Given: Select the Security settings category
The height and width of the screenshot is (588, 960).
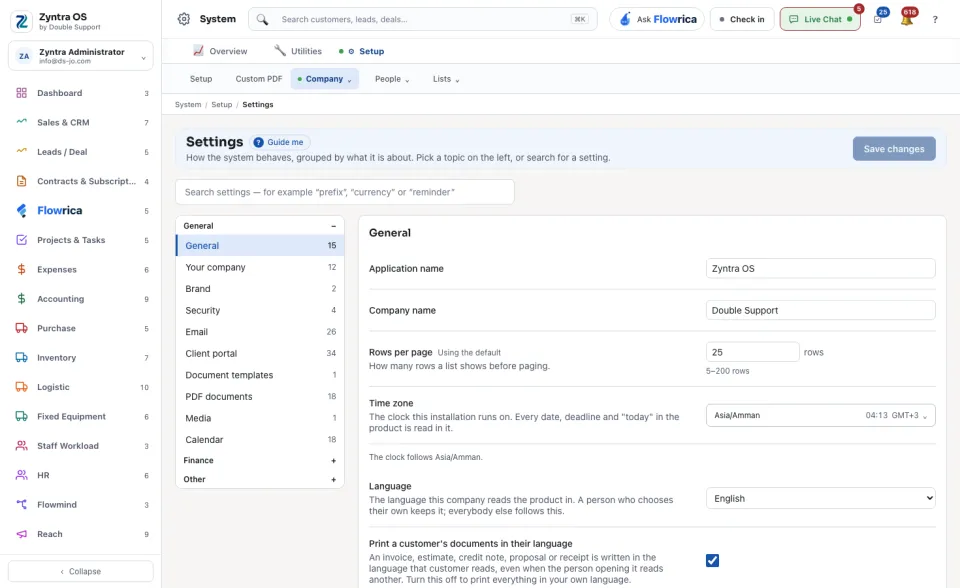Looking at the screenshot, I should pos(260,311).
